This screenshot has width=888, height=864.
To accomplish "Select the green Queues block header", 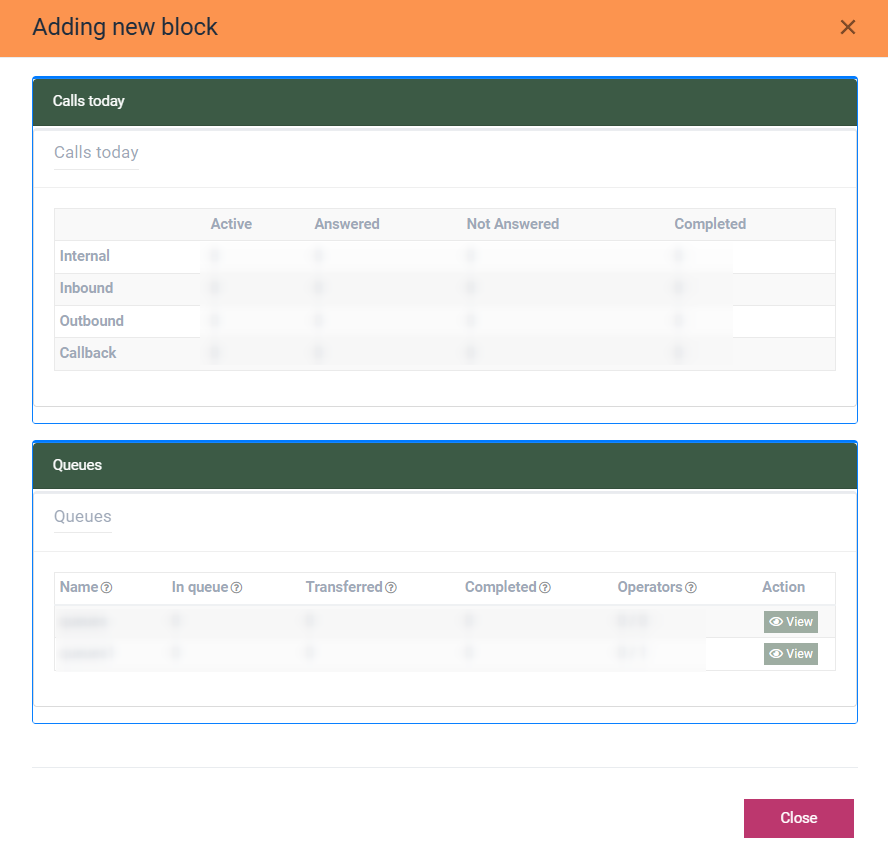I will click(x=445, y=465).
